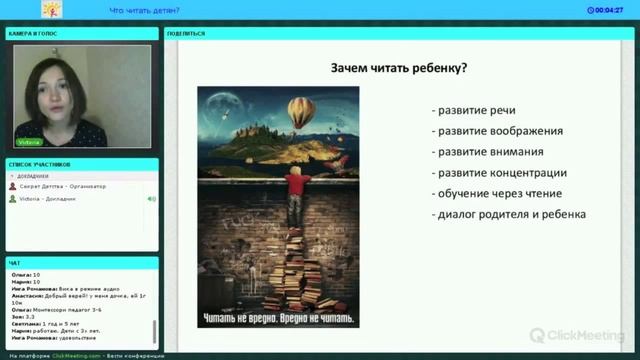Select the 'Victoria - Докладчик' participant row

pyautogui.click(x=82, y=199)
